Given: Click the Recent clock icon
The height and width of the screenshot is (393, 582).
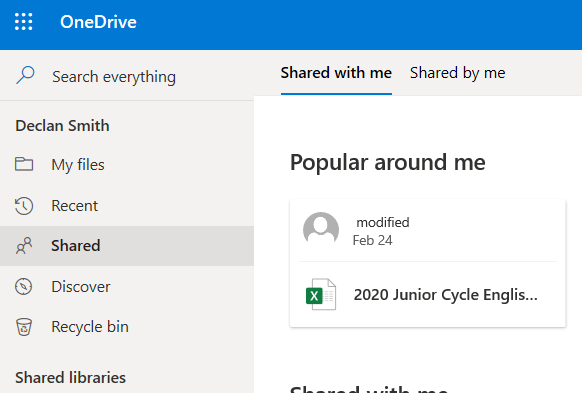Looking at the screenshot, I should [x=24, y=206].
